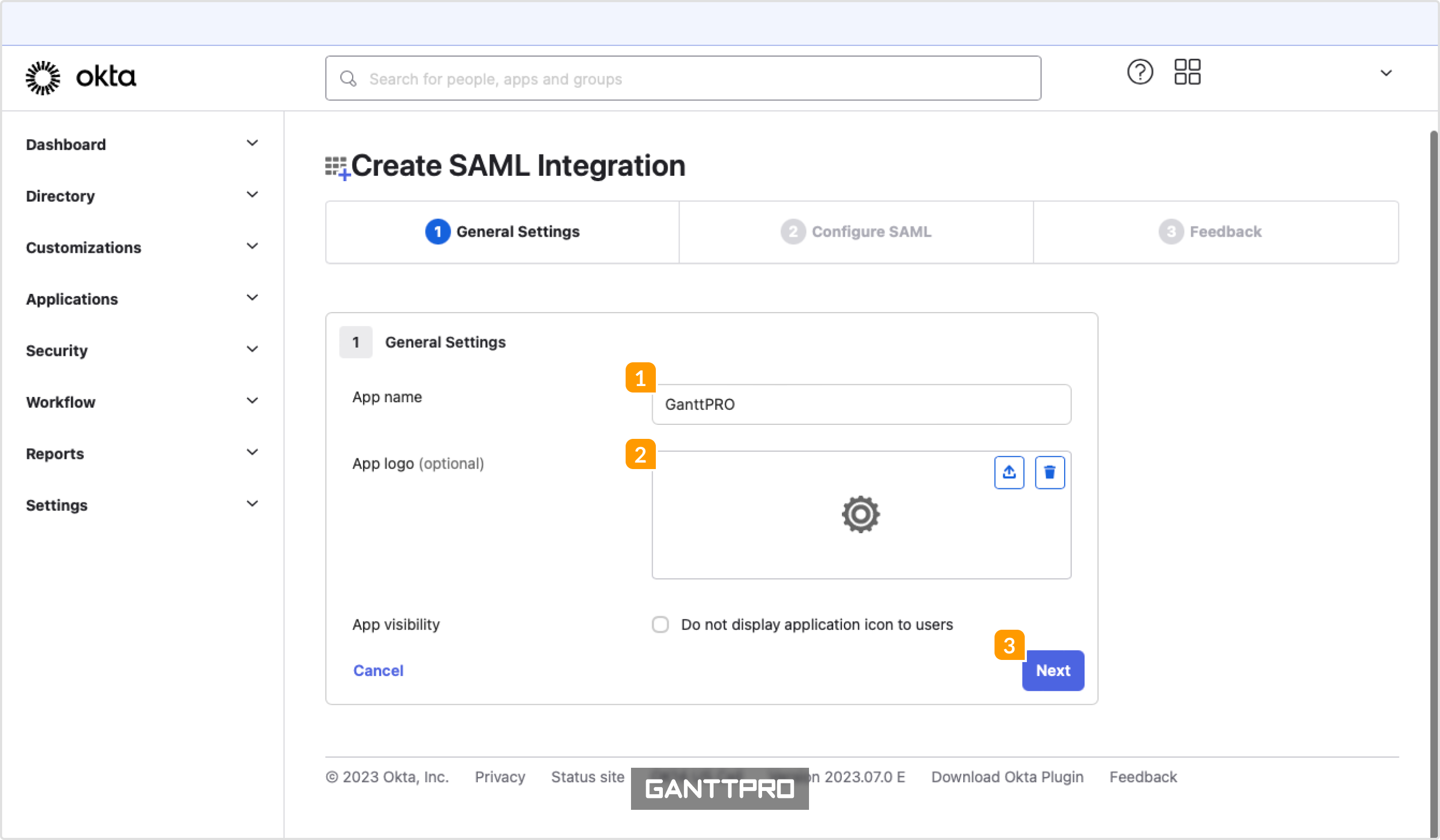Click the trash icon to delete logo
1440x840 pixels.
click(x=1050, y=473)
